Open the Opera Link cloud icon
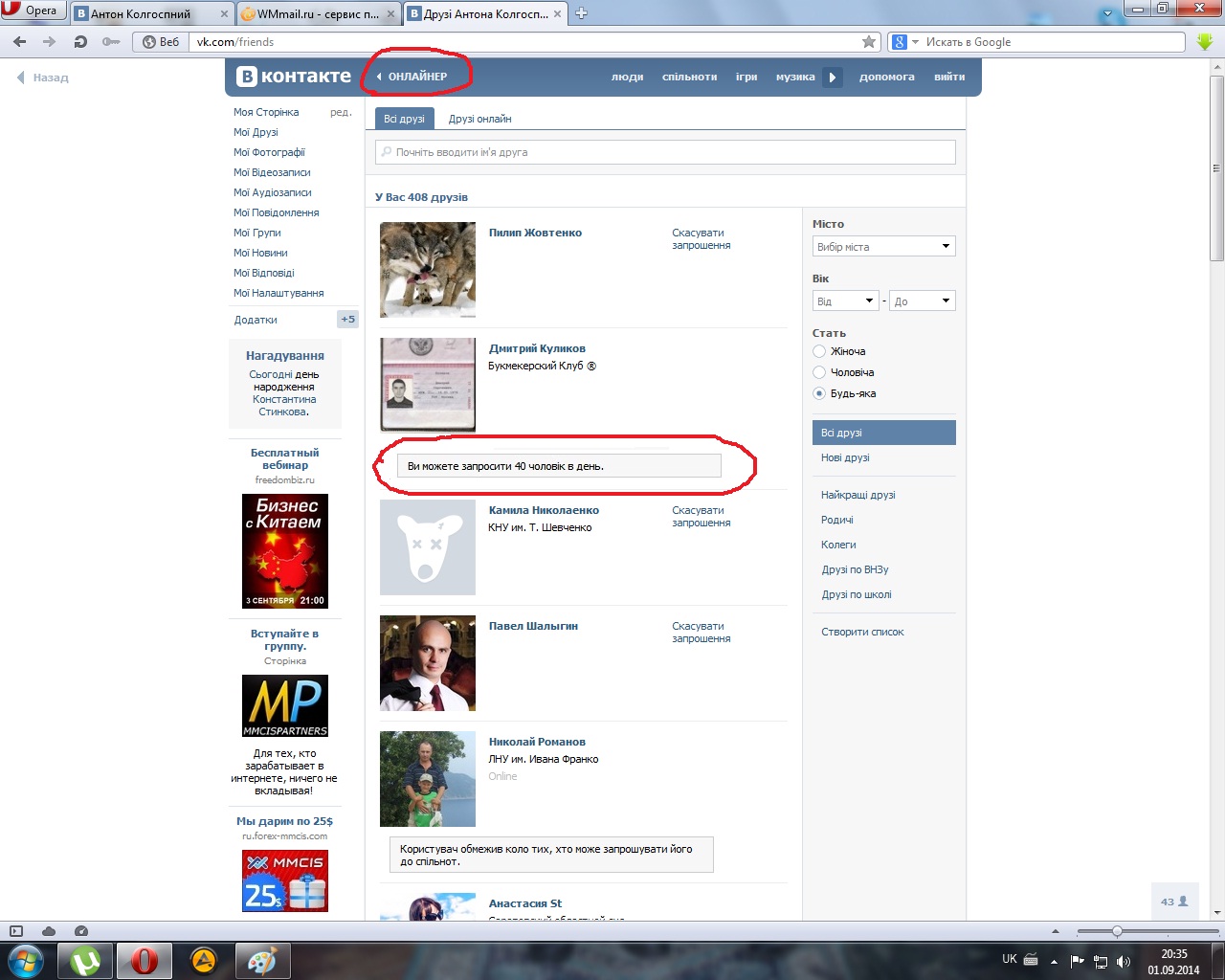This screenshot has height=980, width=1225. 49,931
